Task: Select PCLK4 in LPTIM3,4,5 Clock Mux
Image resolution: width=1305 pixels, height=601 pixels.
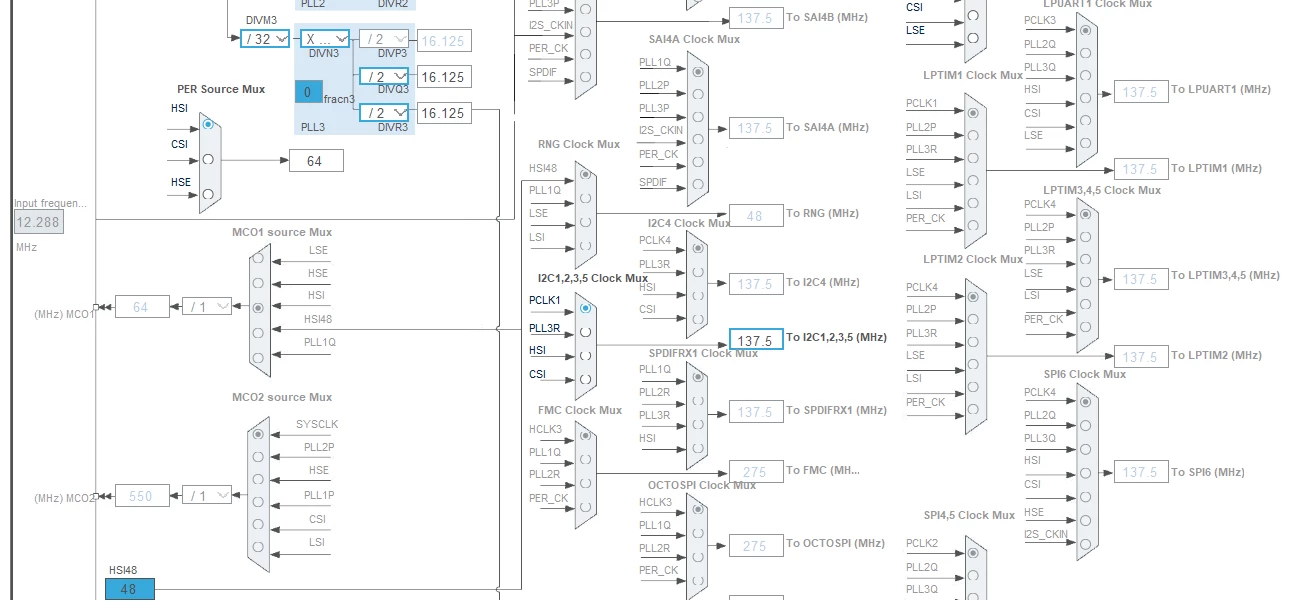Action: click(1085, 213)
